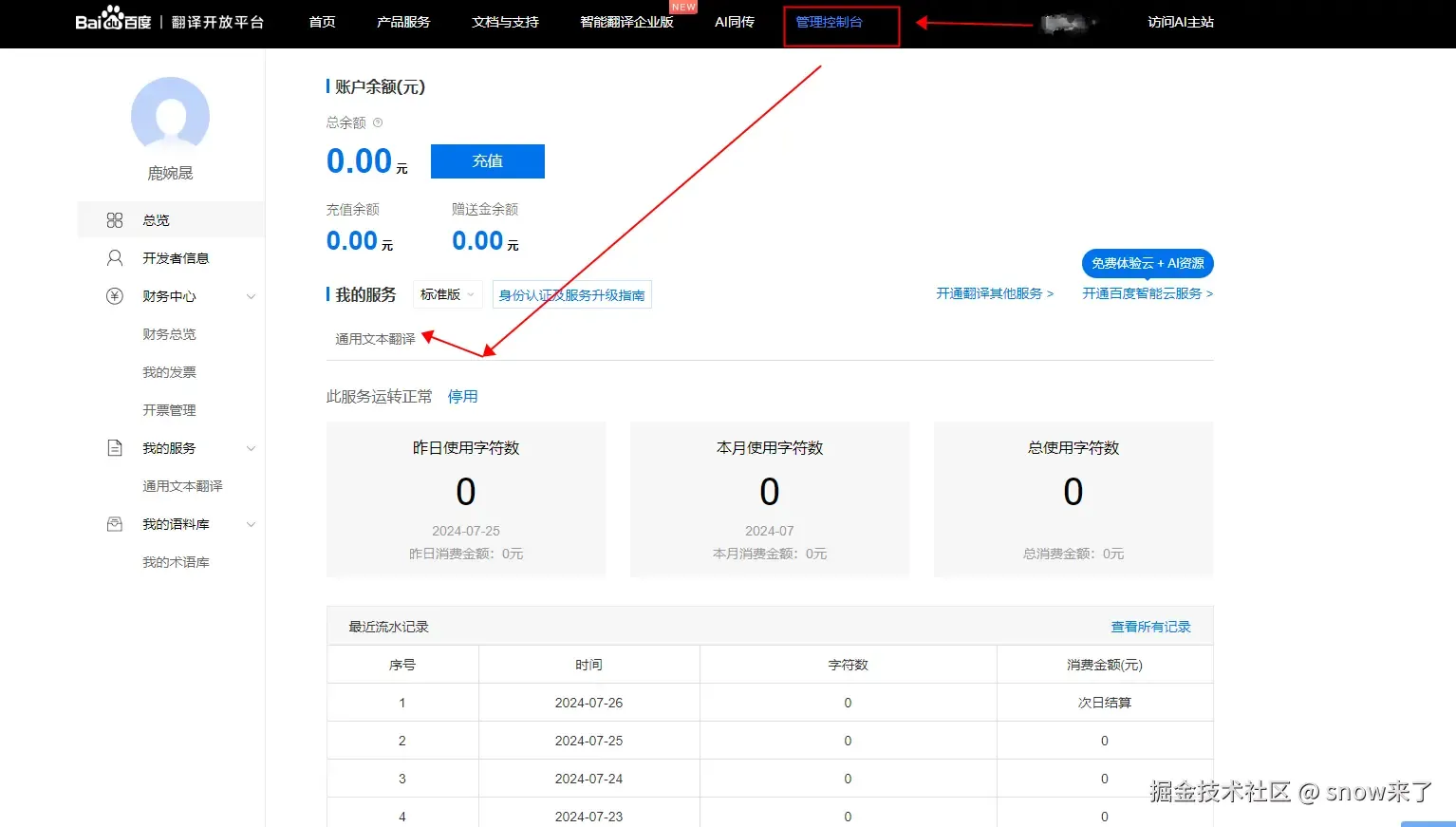Click the 总览 grid icon in sidebar
The width and height of the screenshot is (1456, 827).
point(115,220)
